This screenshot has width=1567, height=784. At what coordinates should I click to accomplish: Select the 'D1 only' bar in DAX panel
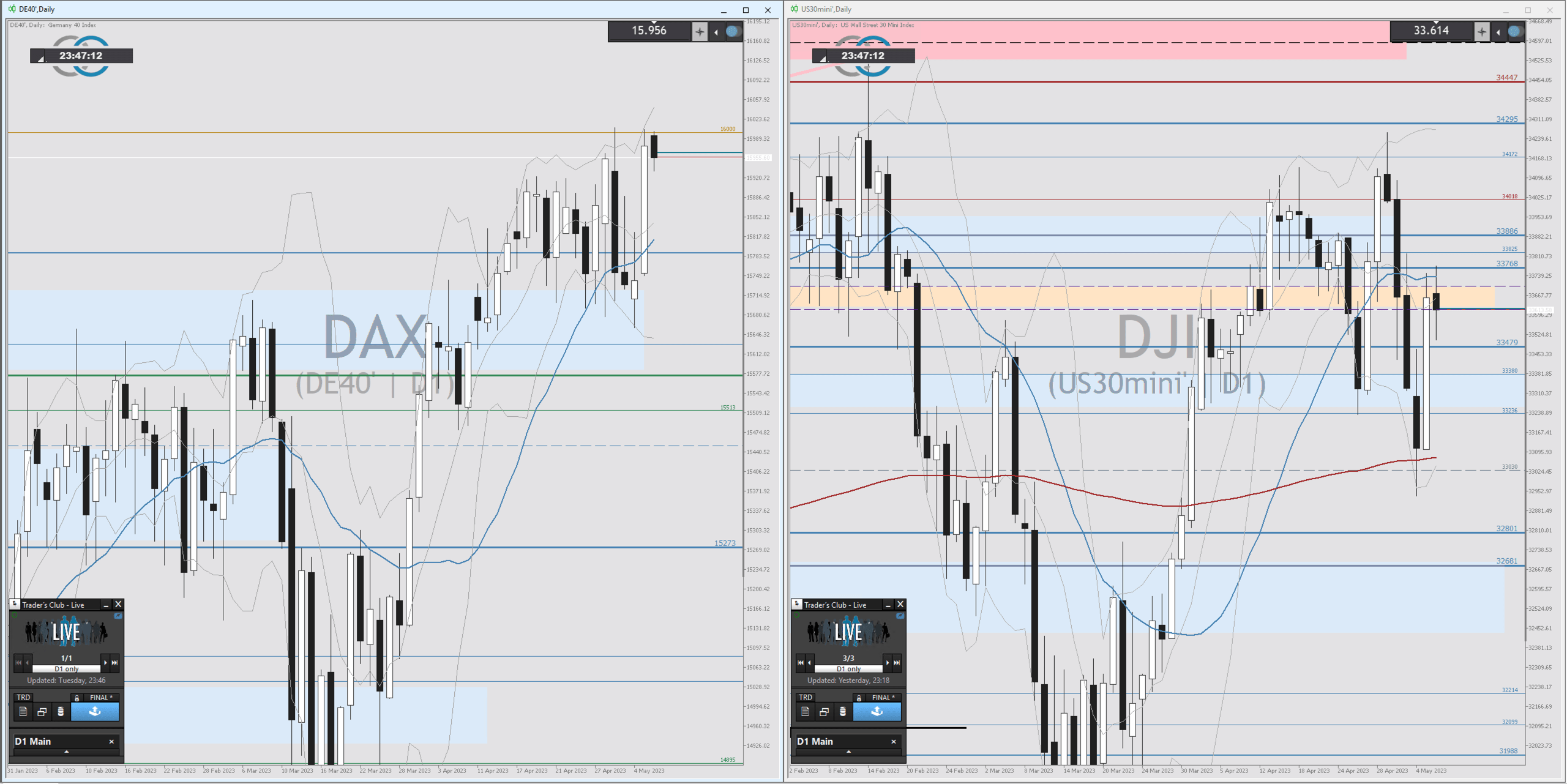tap(66, 669)
